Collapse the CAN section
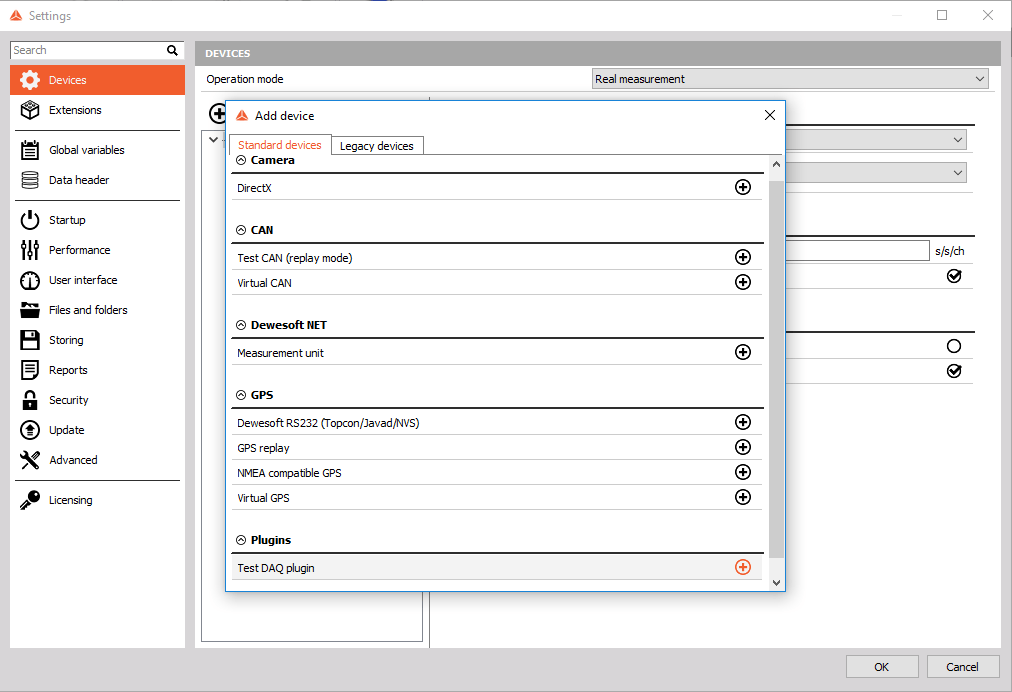 click(241, 230)
